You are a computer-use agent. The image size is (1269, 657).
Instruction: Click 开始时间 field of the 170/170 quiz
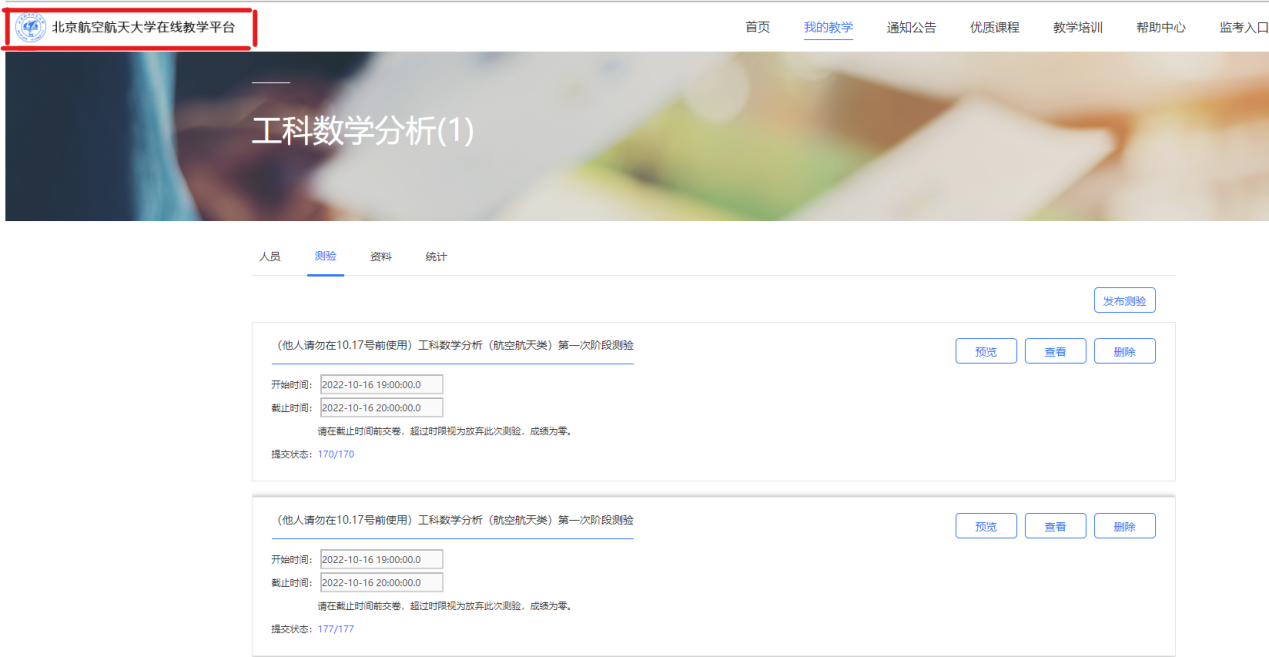[x=381, y=385]
